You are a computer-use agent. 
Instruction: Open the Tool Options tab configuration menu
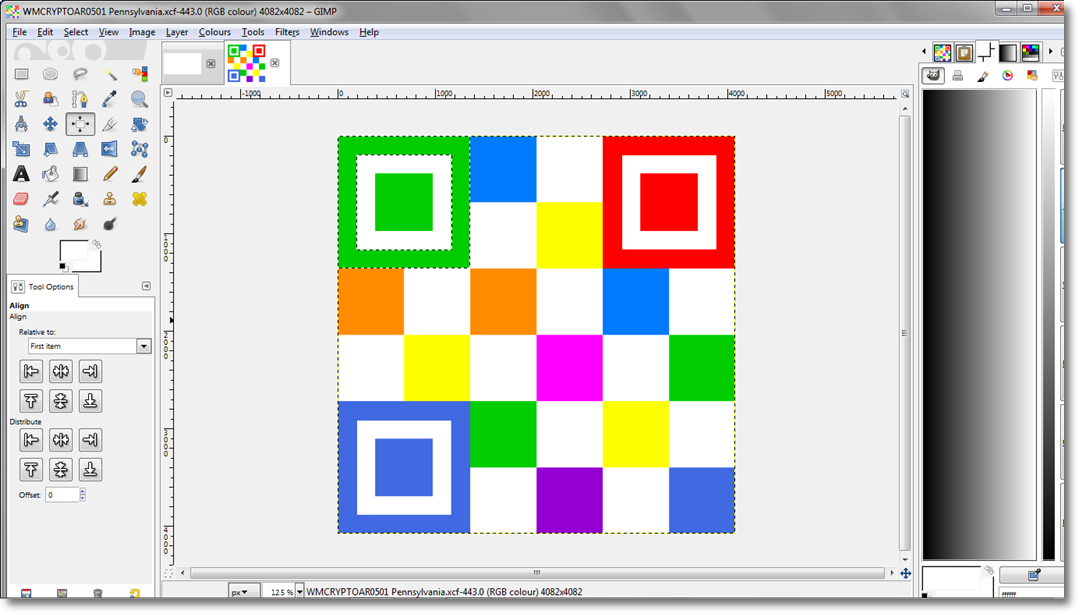pos(146,286)
